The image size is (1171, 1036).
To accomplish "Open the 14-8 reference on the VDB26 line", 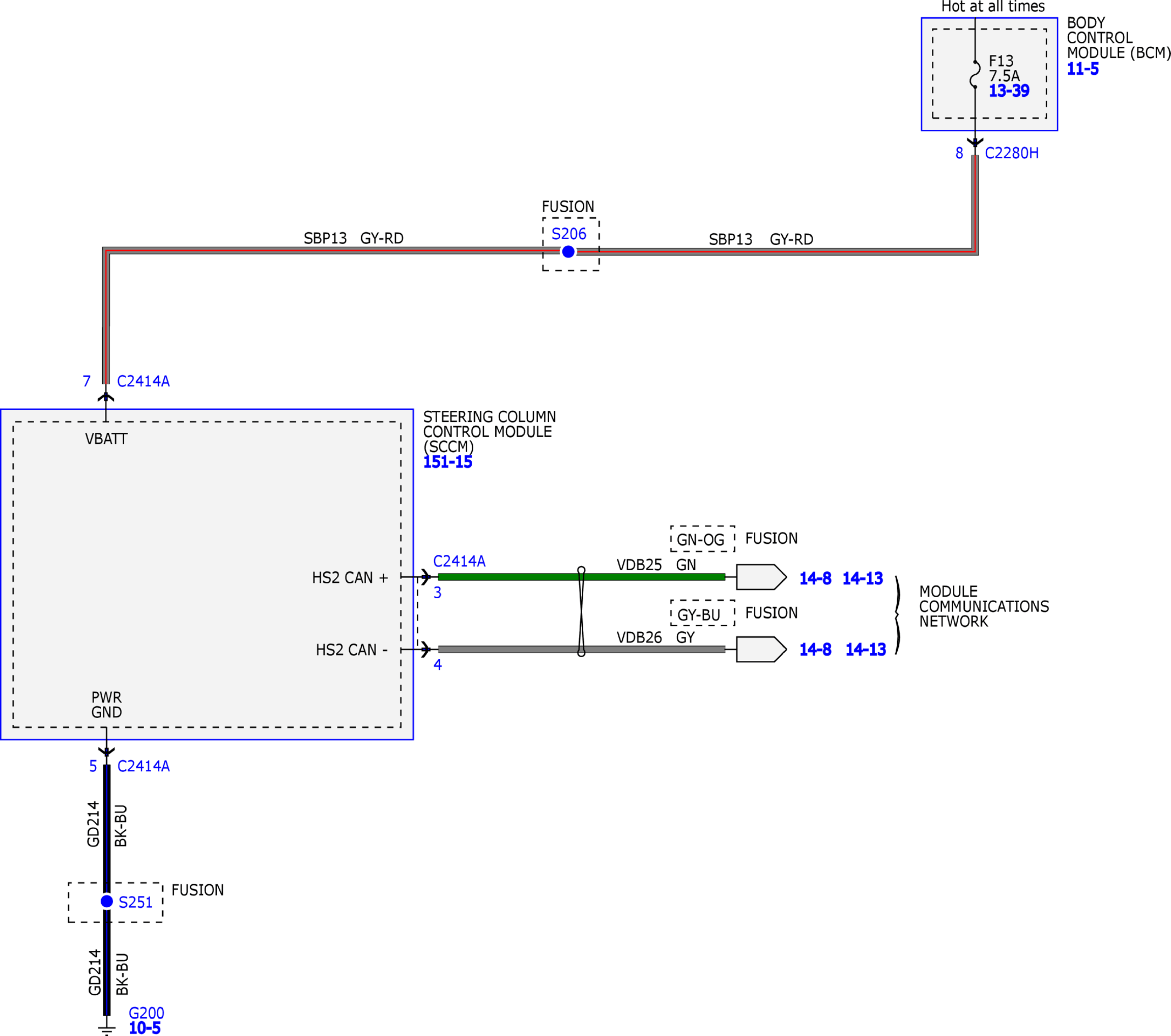I will point(815,649).
